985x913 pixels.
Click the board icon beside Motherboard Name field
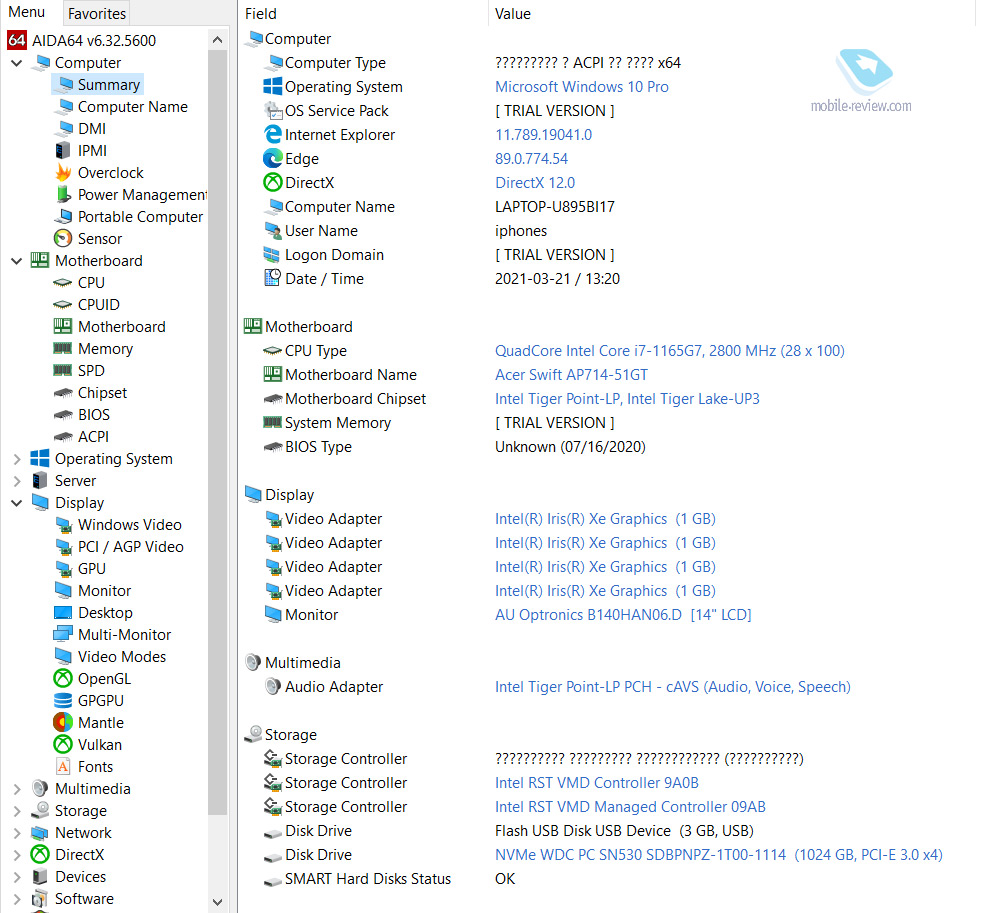point(273,374)
